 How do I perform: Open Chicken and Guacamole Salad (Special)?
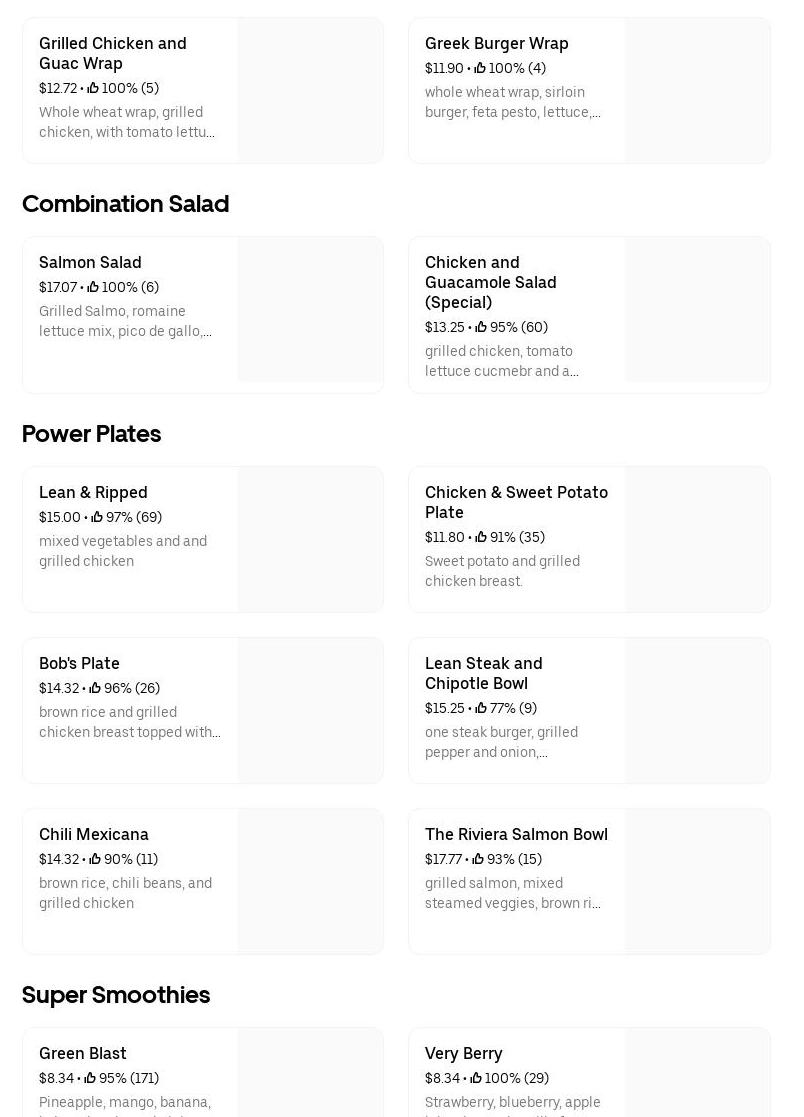(x=490, y=282)
